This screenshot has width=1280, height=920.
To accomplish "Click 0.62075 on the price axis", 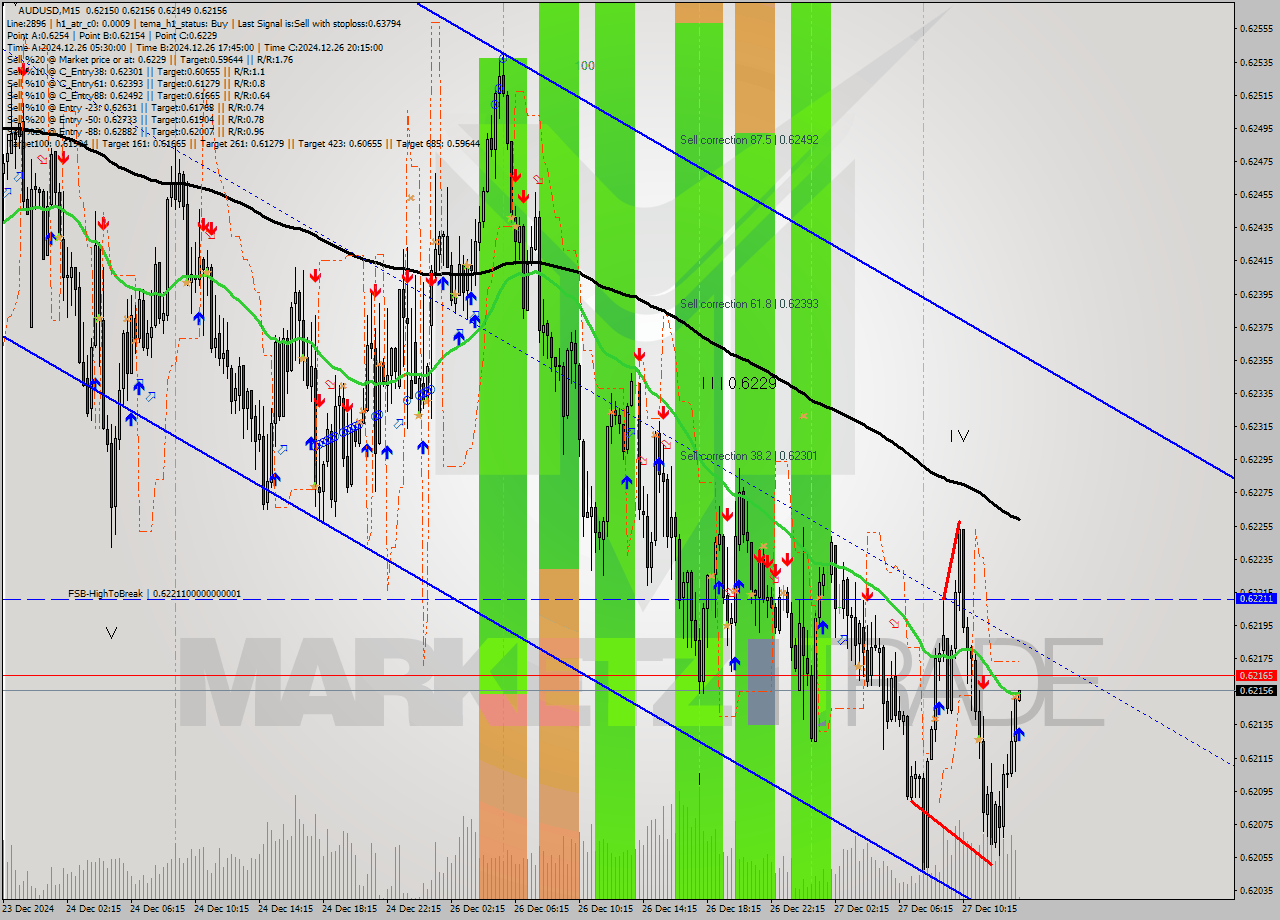I will (x=1257, y=824).
